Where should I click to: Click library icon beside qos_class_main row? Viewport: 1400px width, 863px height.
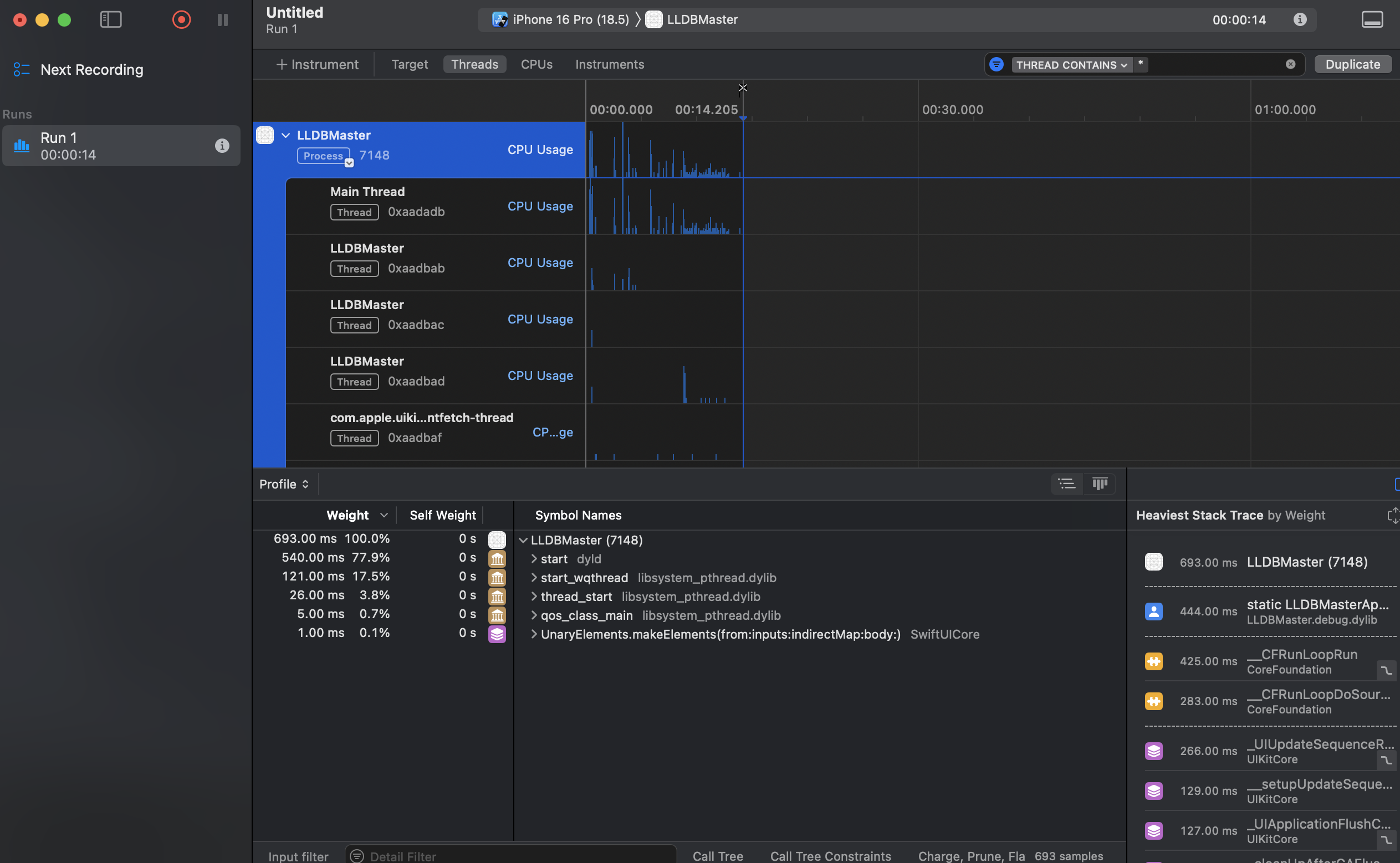497,615
